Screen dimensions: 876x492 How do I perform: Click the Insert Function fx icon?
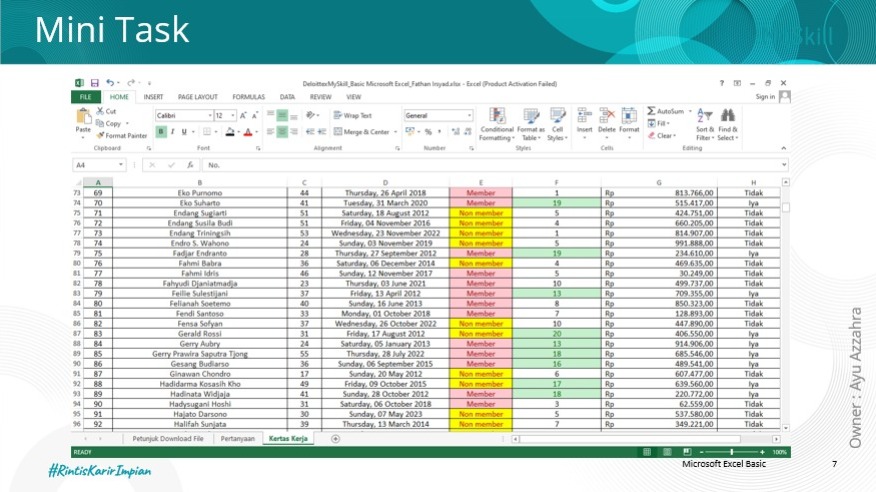pos(190,165)
